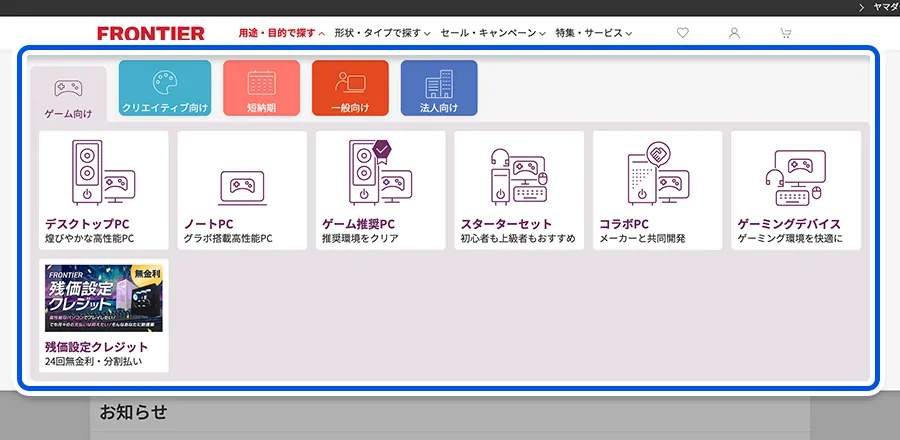This screenshot has height=440, width=900.
Task: Click the peripherals icon above ゲーミングデバイス
Action: (x=796, y=178)
